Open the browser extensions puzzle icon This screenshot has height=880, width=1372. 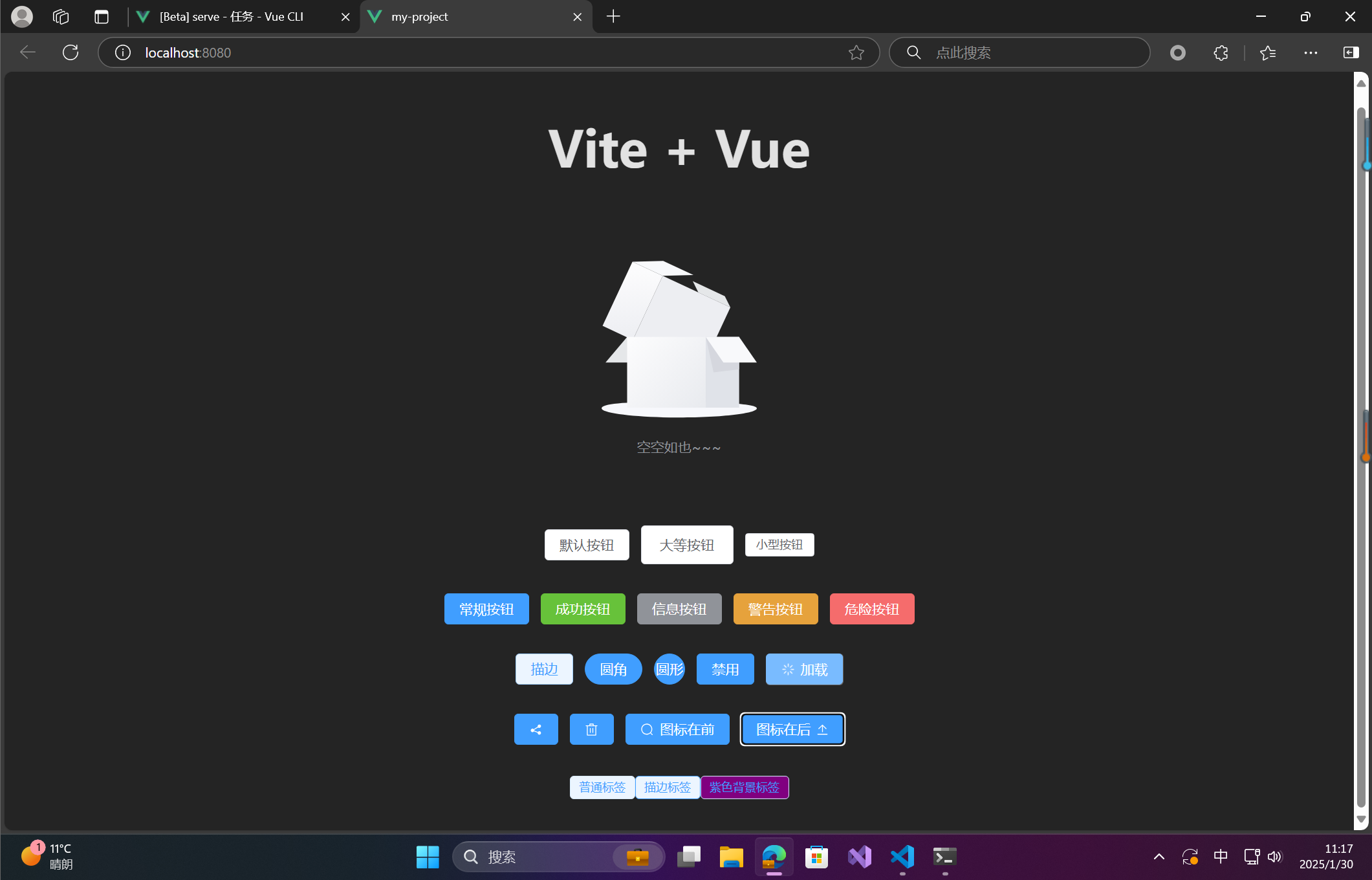[1221, 52]
